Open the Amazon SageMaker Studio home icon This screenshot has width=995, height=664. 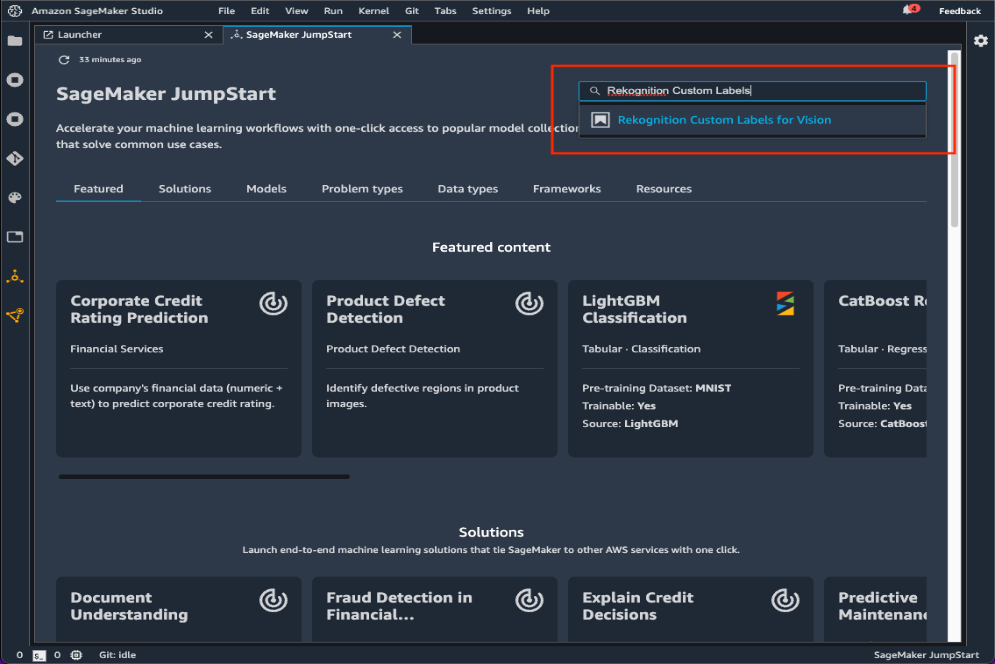click(x=12, y=11)
